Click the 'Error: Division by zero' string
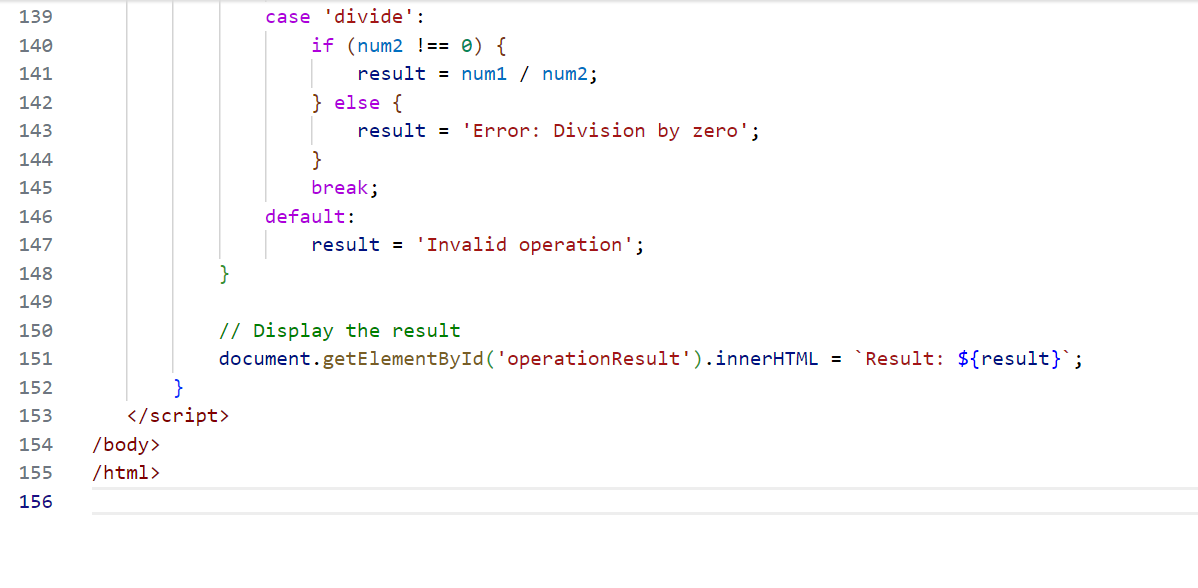The height and width of the screenshot is (588, 1198). click(605, 131)
